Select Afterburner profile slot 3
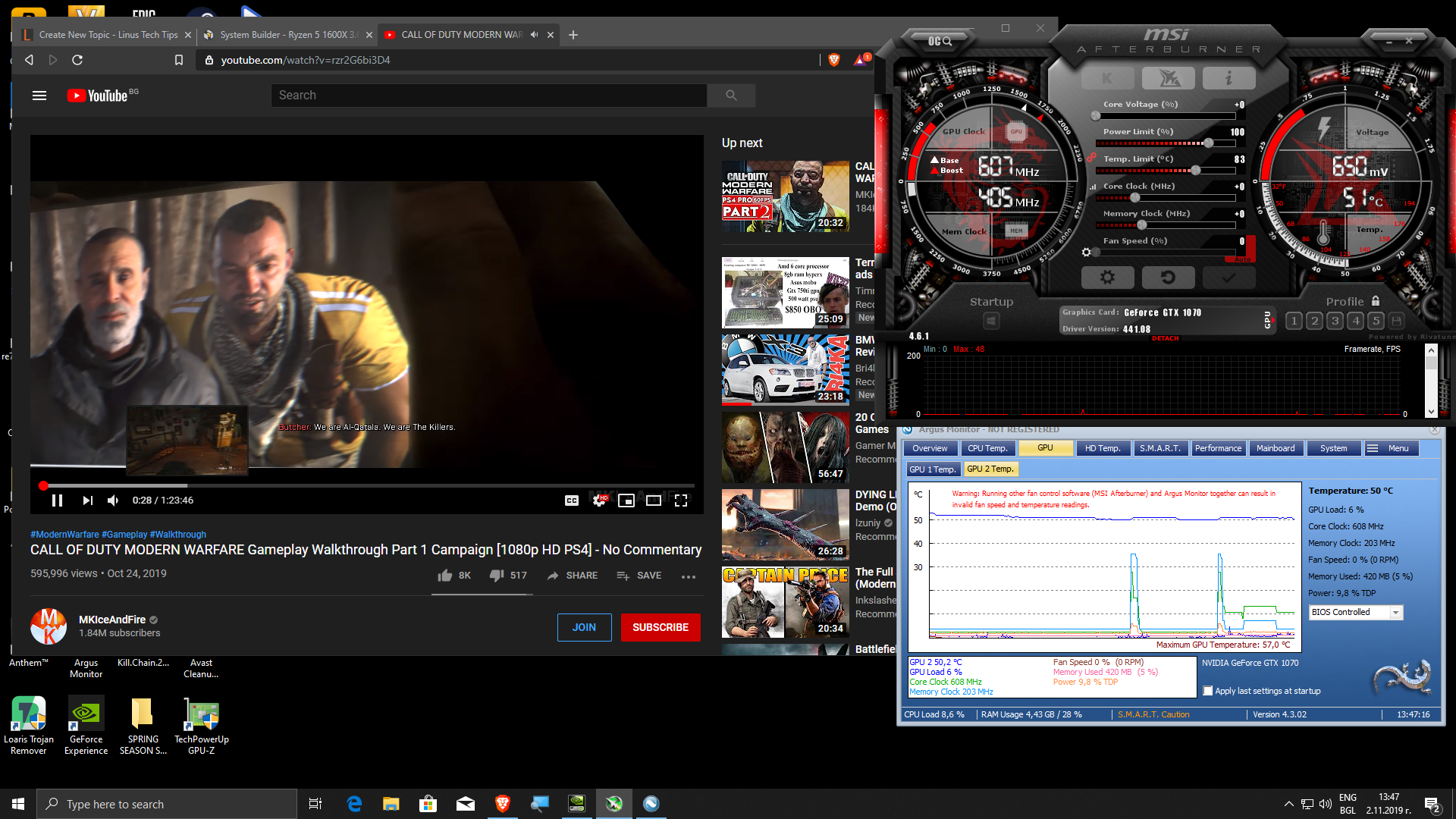This screenshot has width=1456, height=819. 1335,322
